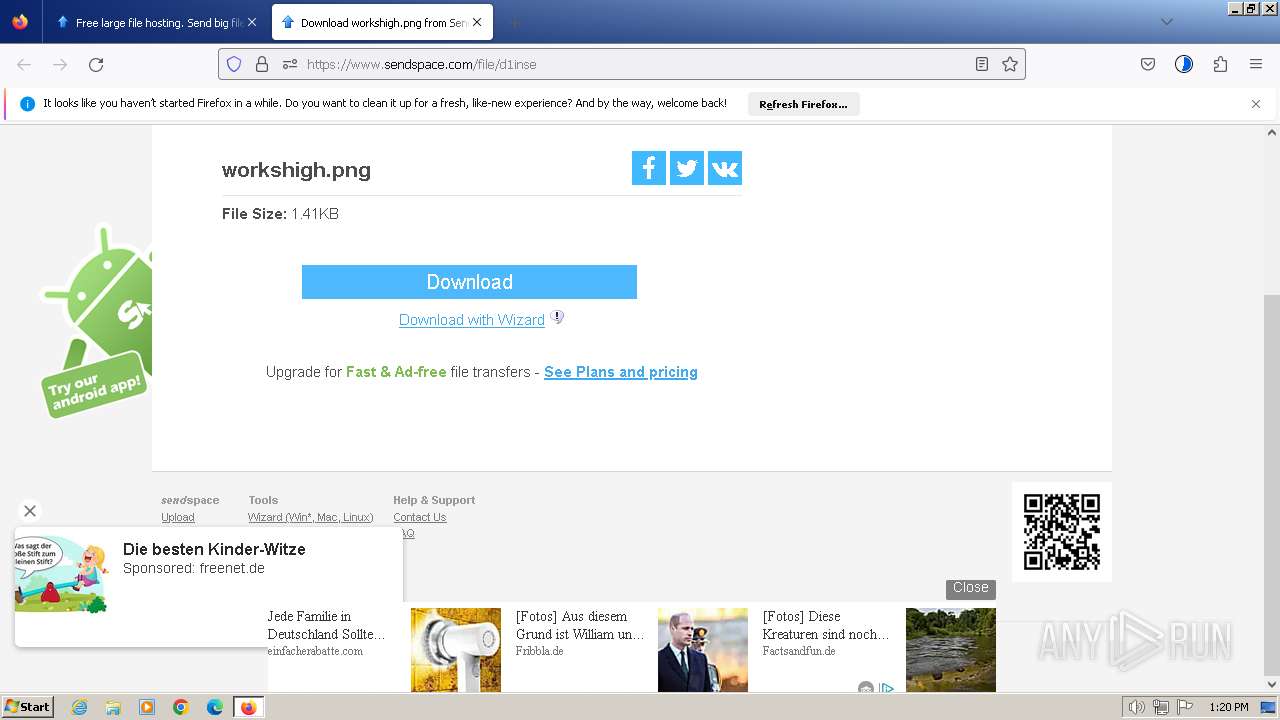Viewport: 1280px width, 720px height.
Task: Click the river photo ad thumbnail
Action: click(951, 650)
